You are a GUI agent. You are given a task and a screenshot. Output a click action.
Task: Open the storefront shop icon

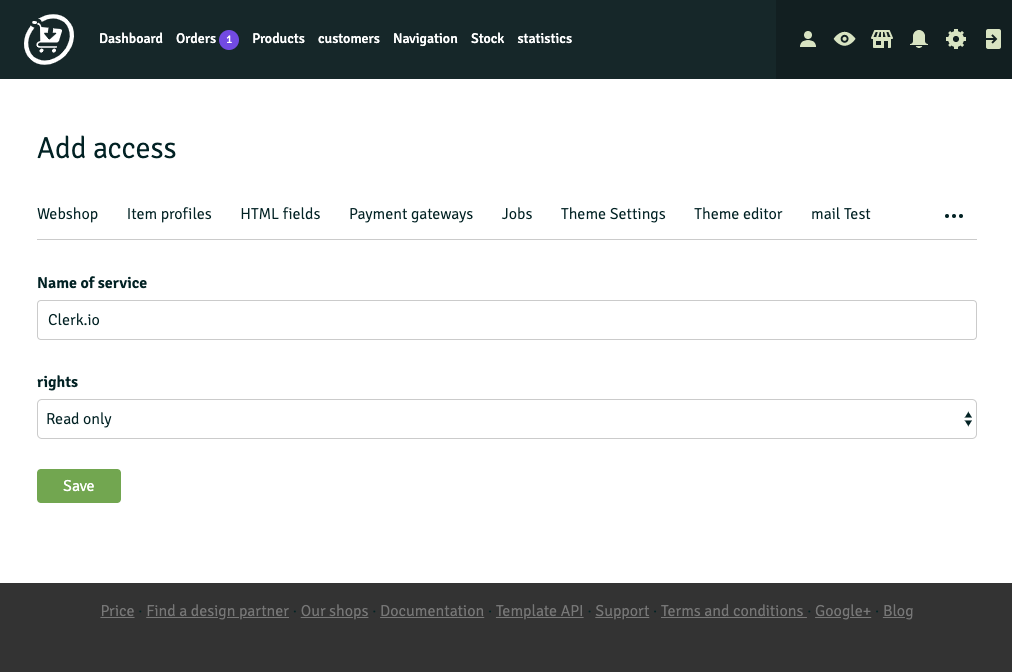pos(881,39)
